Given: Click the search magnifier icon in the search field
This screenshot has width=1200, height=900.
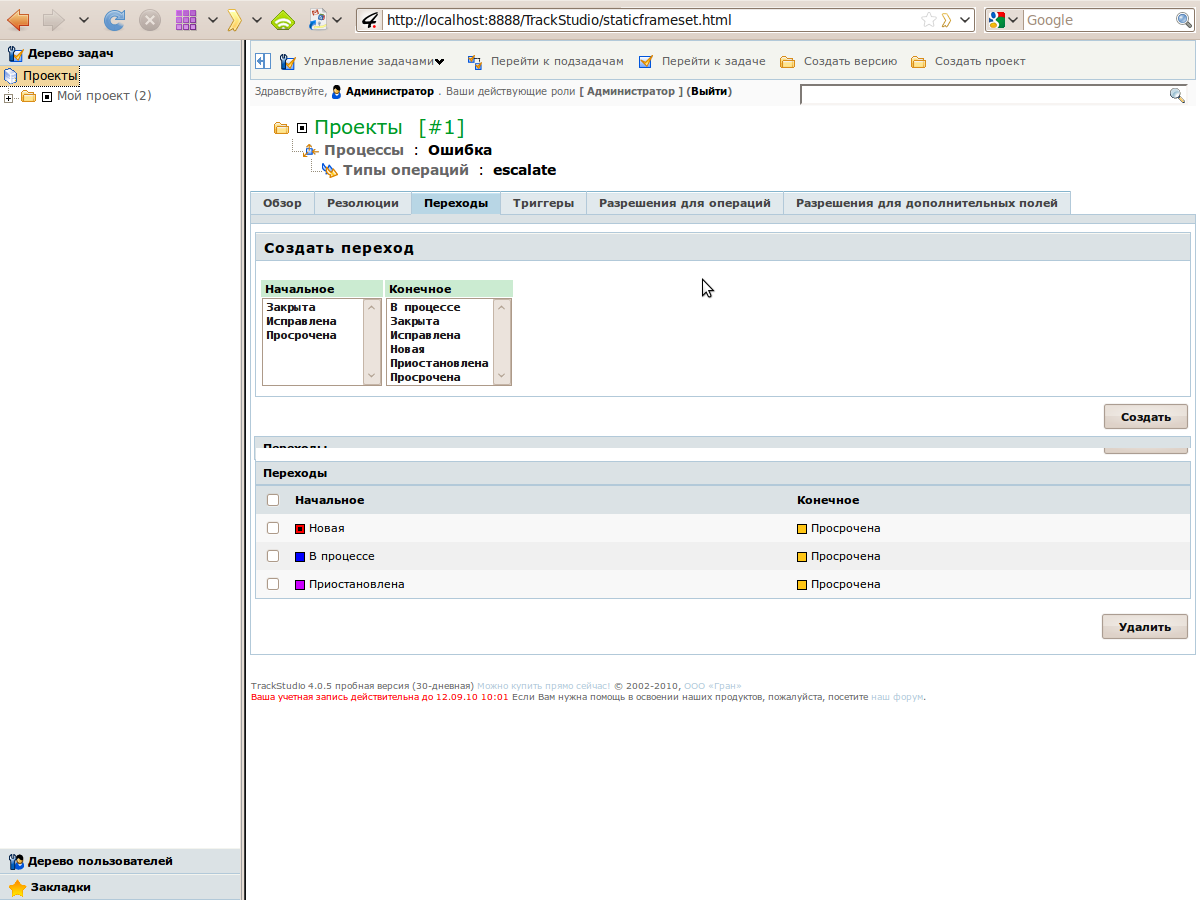Looking at the screenshot, I should [1177, 95].
